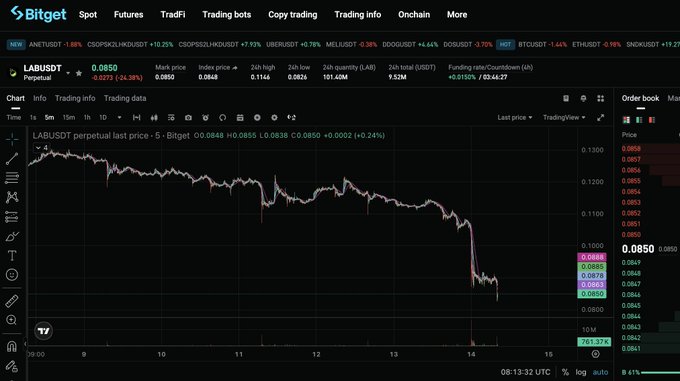Open the TradingView chart type dropdown
This screenshot has height=381, width=680.
(564, 117)
